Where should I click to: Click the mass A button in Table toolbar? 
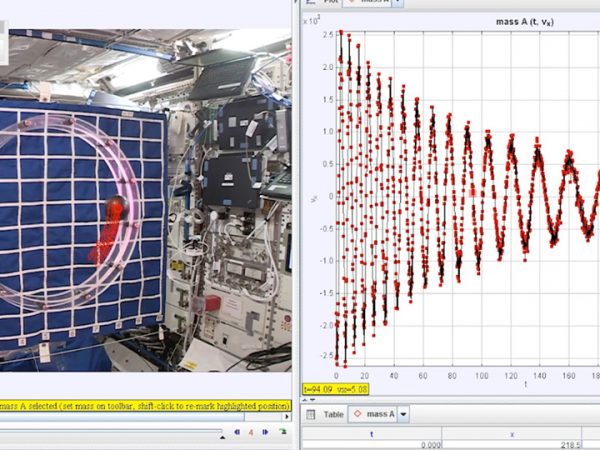point(372,414)
